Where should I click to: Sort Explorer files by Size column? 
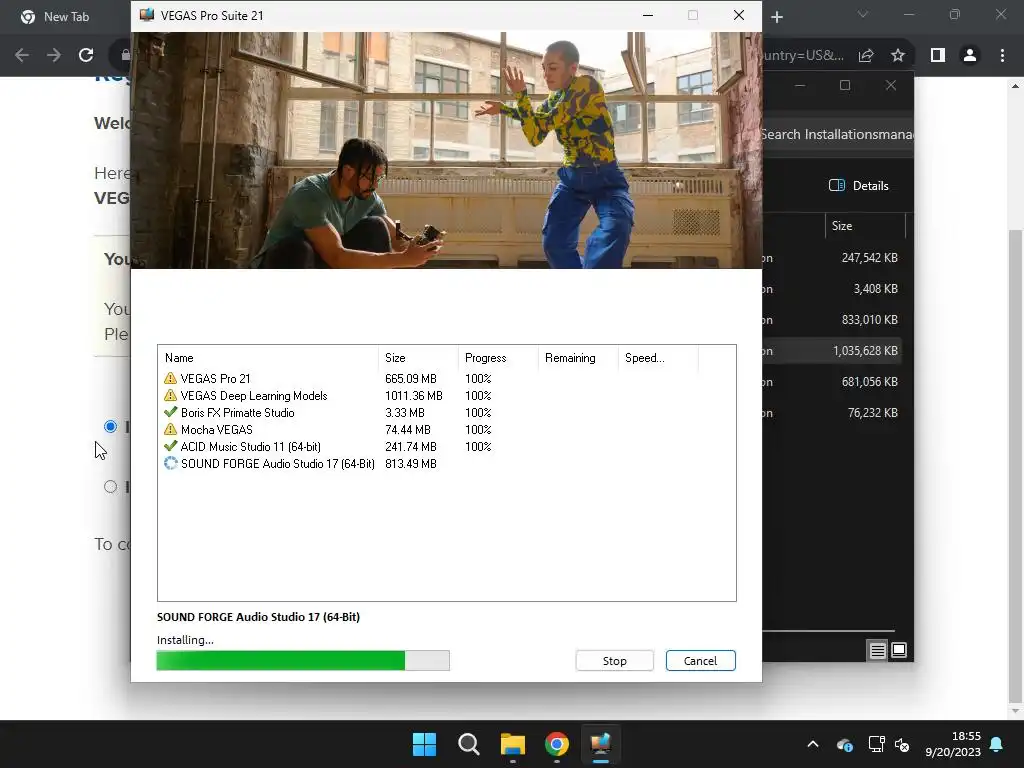point(865,226)
